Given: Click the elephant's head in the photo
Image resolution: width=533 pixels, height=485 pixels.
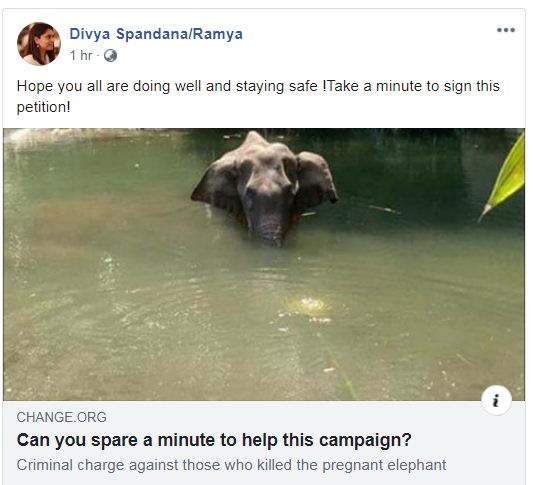Looking at the screenshot, I should 265,177.
